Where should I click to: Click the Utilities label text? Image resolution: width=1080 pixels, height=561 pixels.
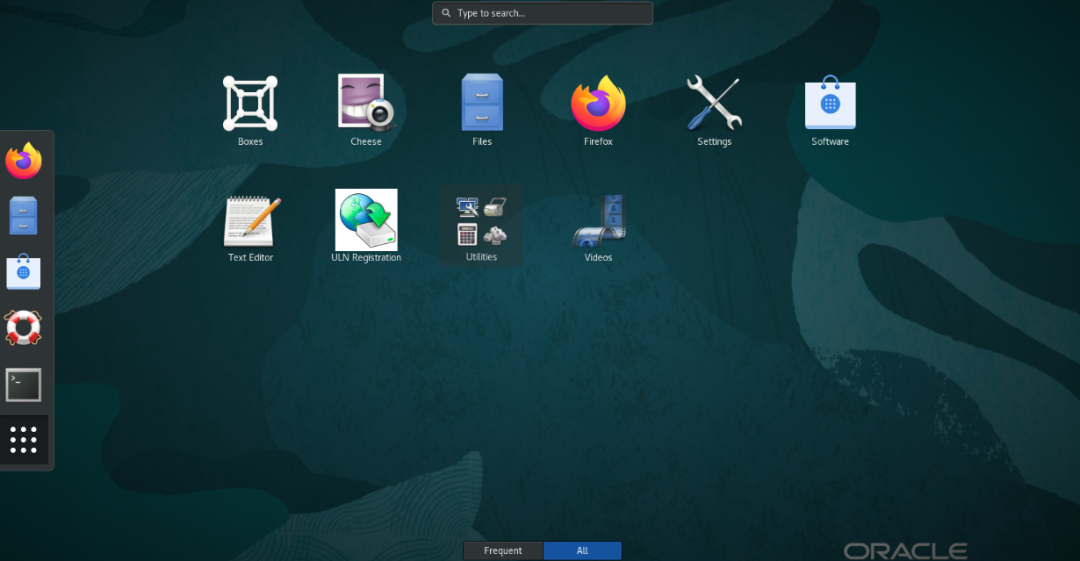pos(481,256)
